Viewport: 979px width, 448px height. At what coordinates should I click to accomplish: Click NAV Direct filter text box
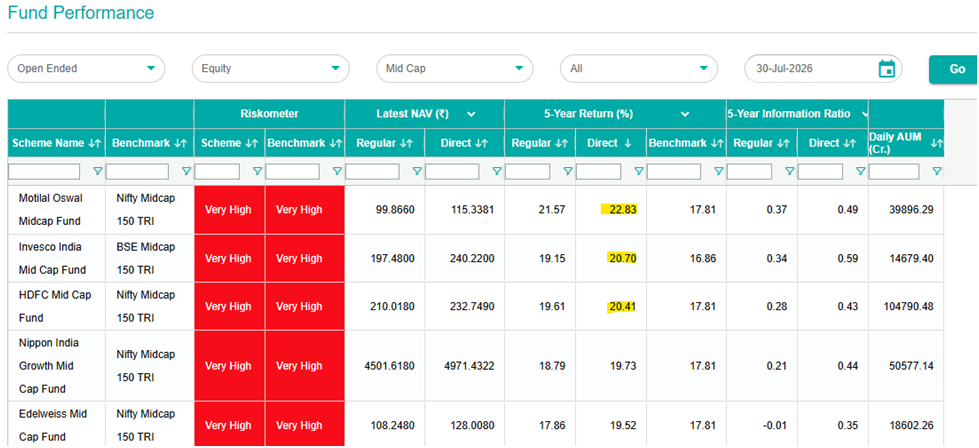452,171
